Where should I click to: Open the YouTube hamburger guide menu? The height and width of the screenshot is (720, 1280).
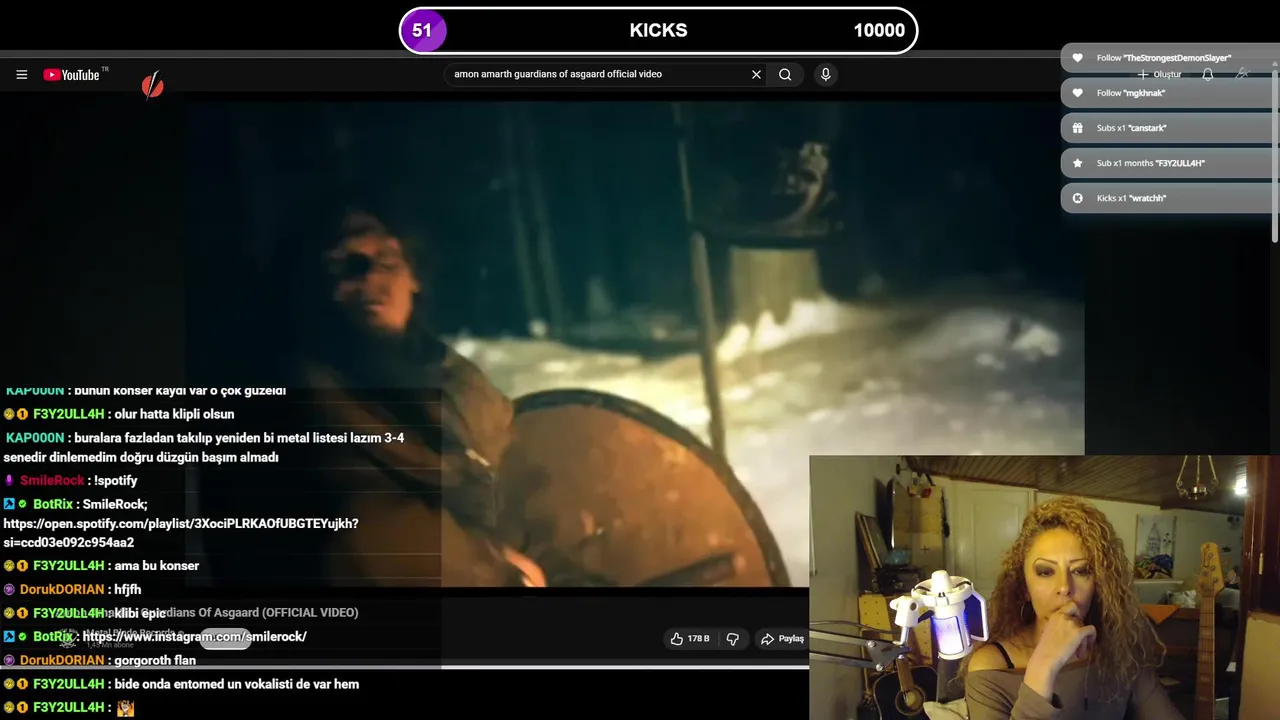pyautogui.click(x=21, y=75)
